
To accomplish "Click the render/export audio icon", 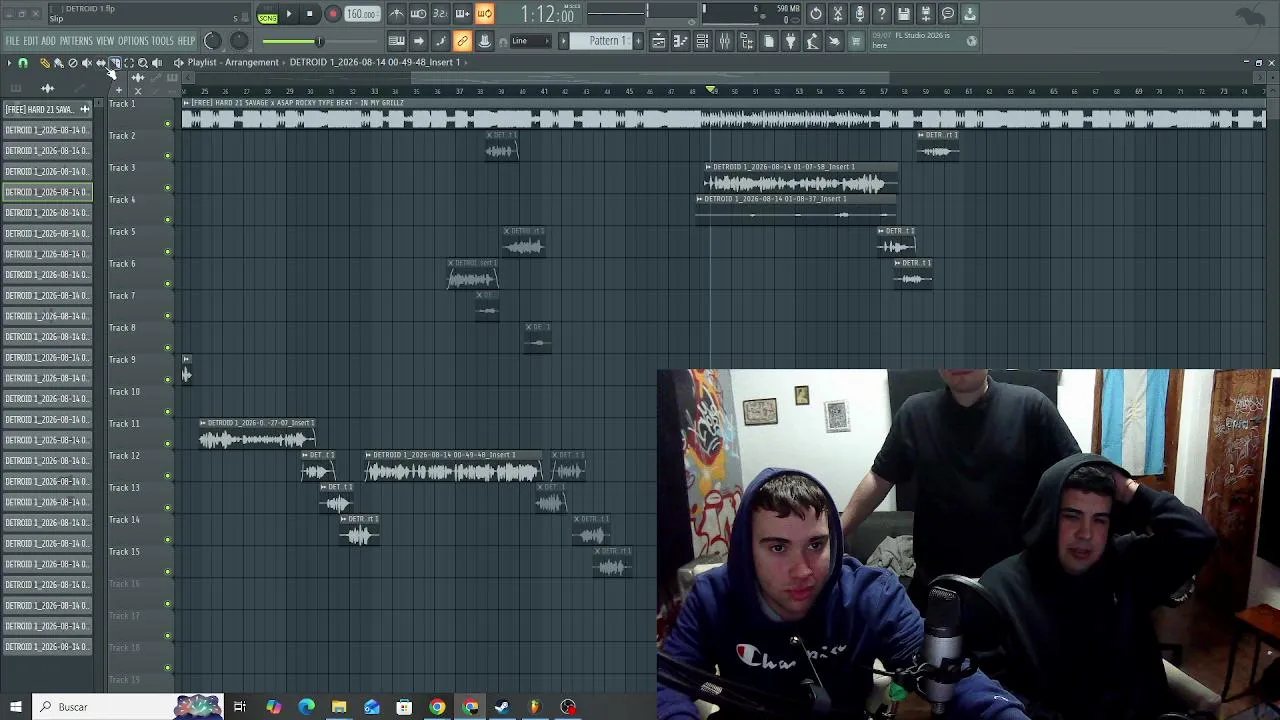I will click(926, 14).
